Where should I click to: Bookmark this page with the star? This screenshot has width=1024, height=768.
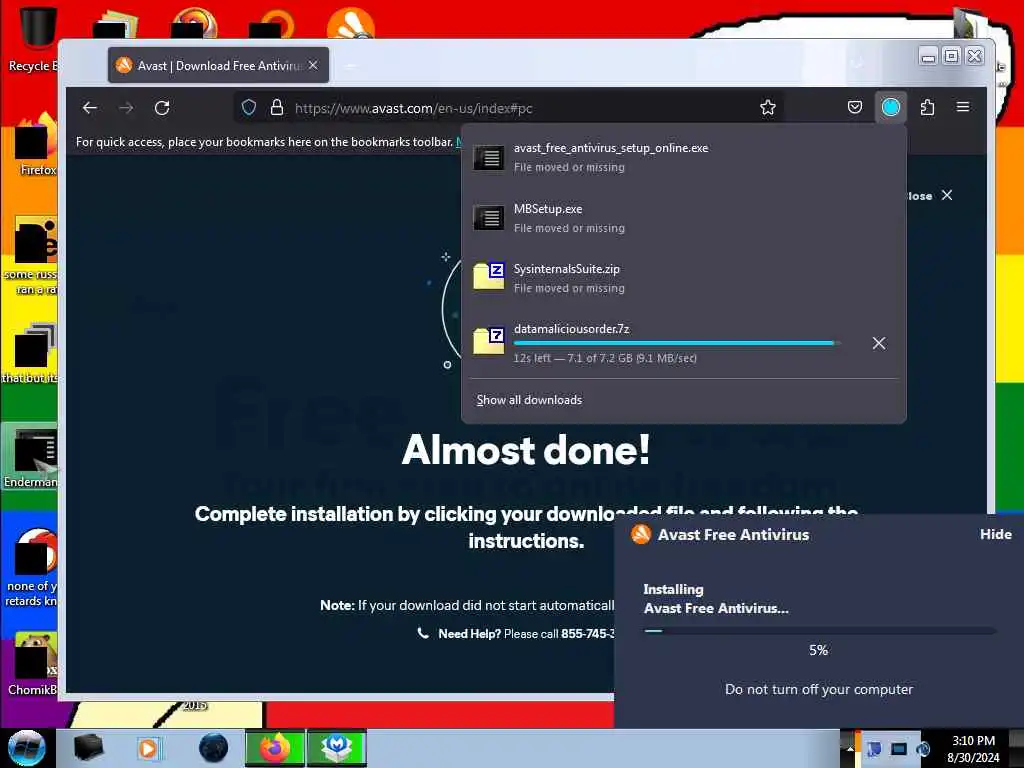pyautogui.click(x=768, y=108)
